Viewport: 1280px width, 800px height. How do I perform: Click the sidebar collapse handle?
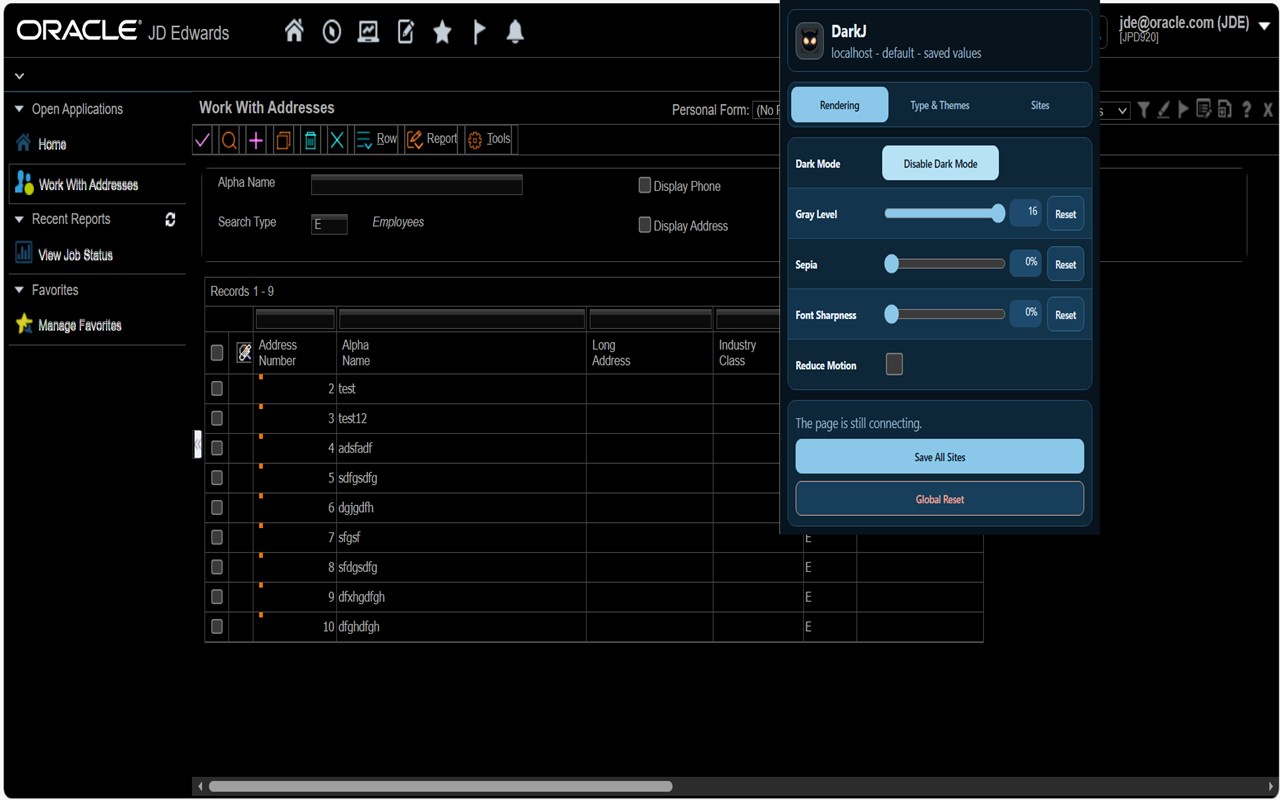[x=197, y=444]
